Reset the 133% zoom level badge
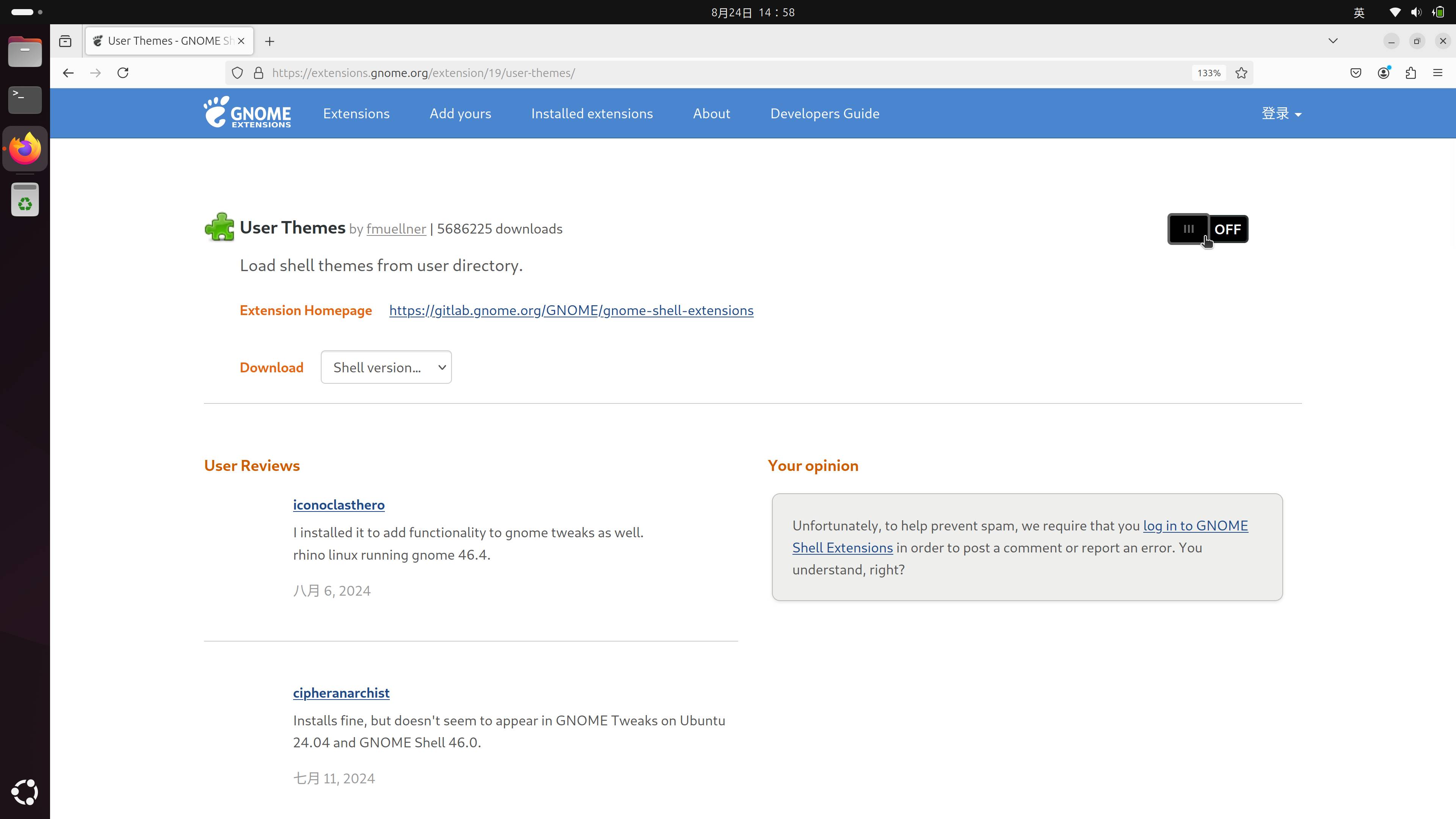1456x819 pixels. pyautogui.click(x=1209, y=73)
